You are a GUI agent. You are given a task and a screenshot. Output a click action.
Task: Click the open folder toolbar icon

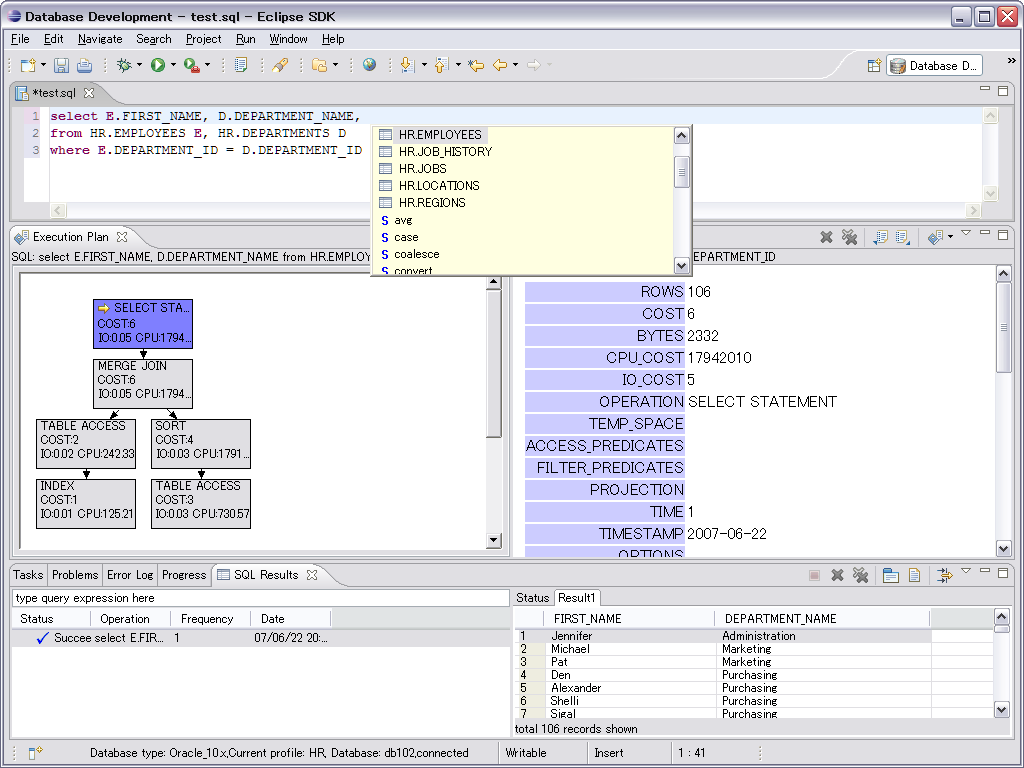[319, 65]
